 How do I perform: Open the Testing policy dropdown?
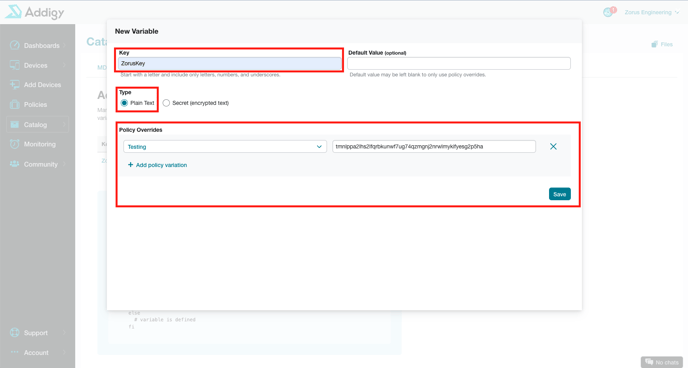[225, 146]
